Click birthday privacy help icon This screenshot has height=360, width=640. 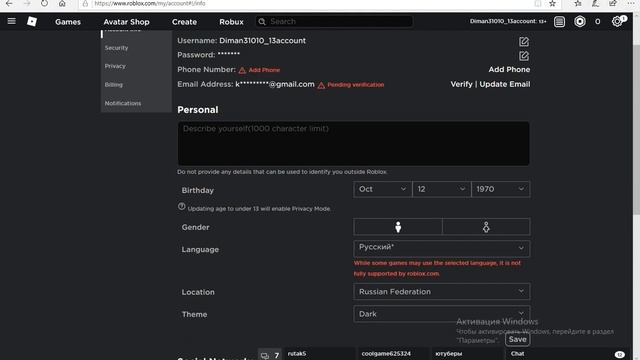coord(182,207)
